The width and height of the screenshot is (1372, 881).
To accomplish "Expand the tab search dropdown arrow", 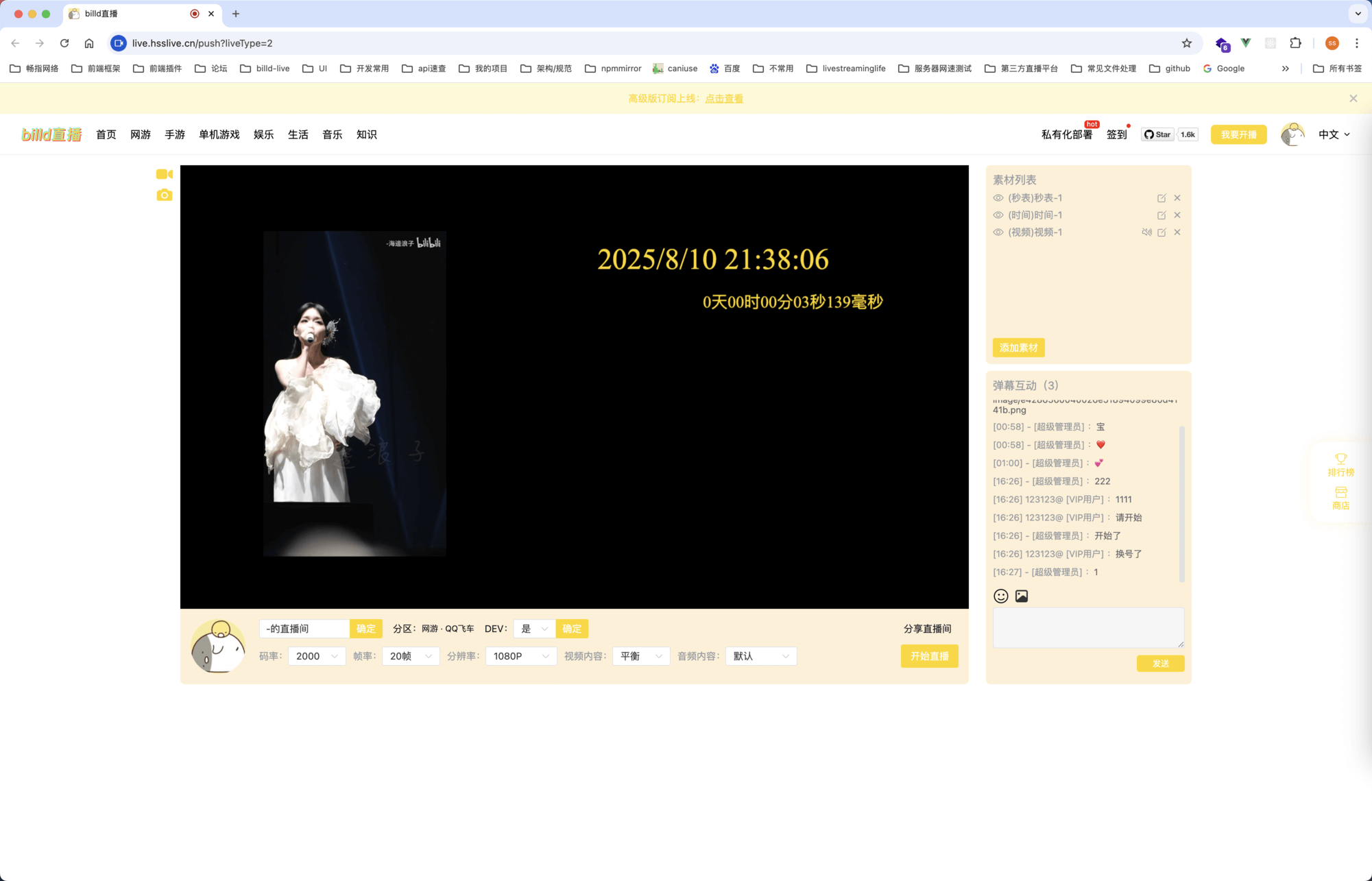I will tap(1358, 14).
